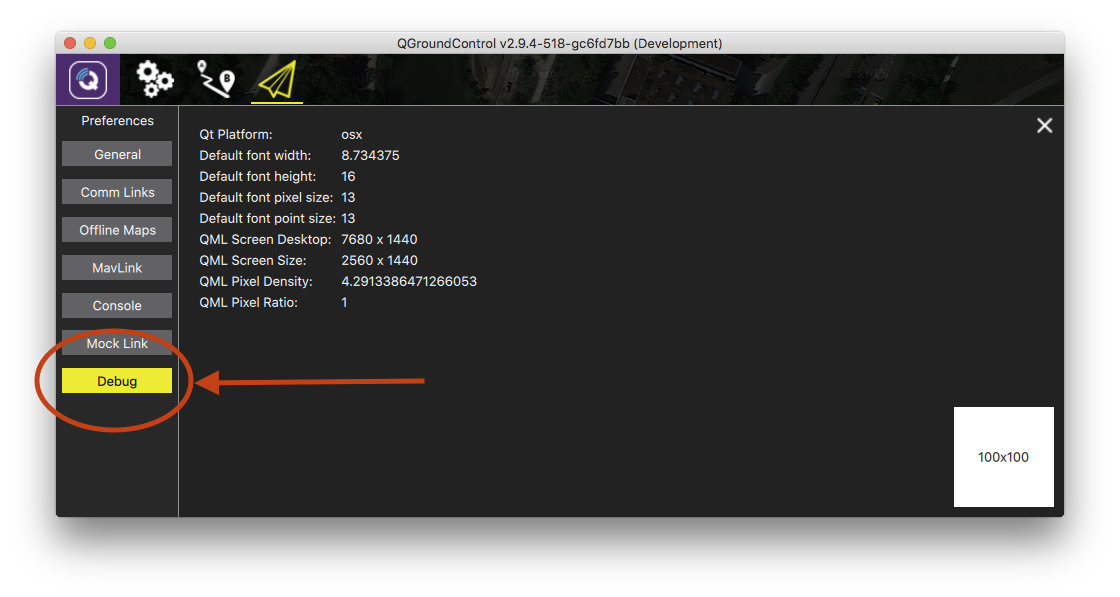Switch to the Fly view paper plane icon
Image resolution: width=1120 pixels, height=597 pixels.
[x=277, y=79]
